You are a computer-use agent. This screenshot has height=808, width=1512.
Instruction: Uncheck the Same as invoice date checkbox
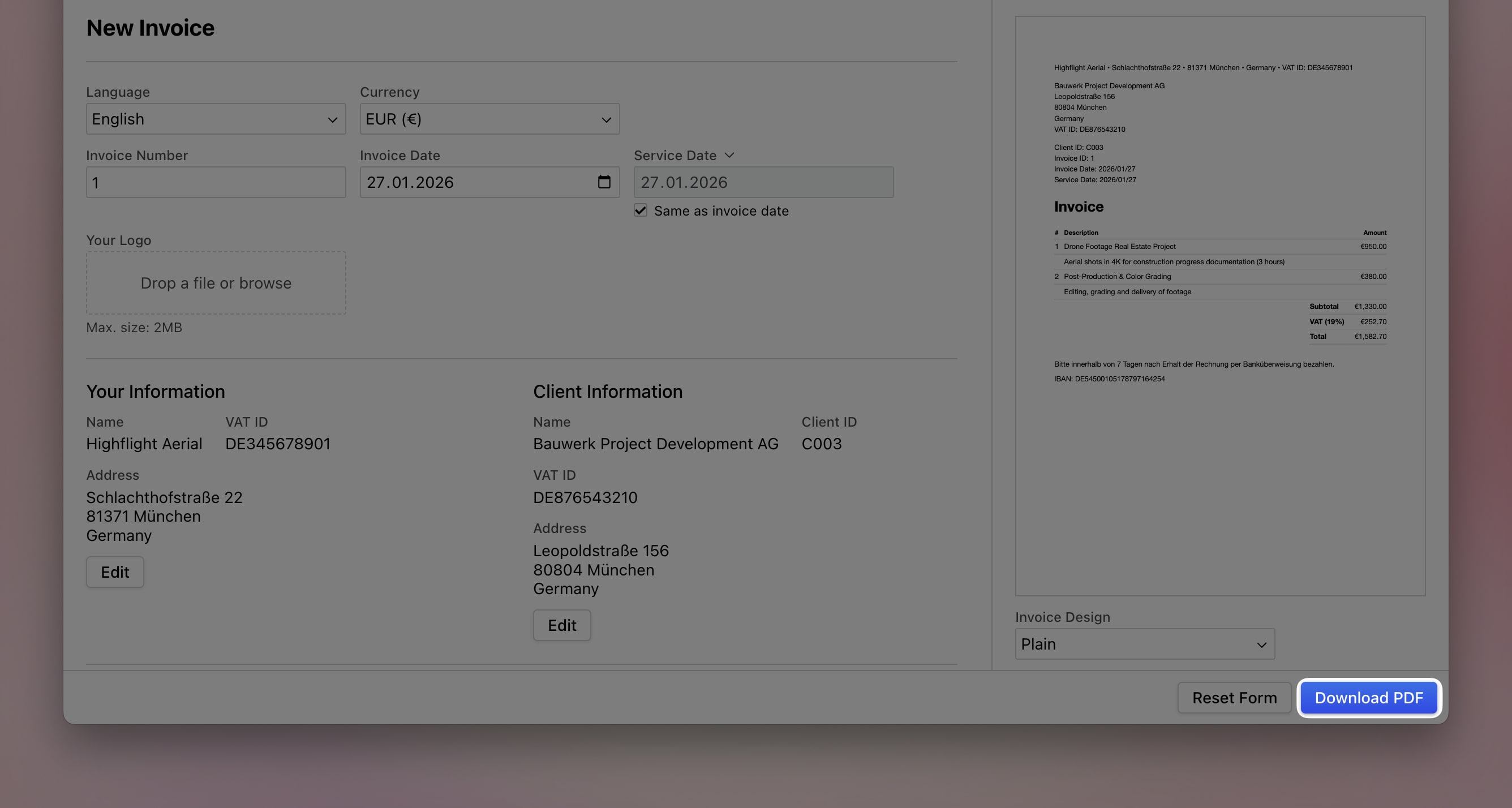point(641,210)
